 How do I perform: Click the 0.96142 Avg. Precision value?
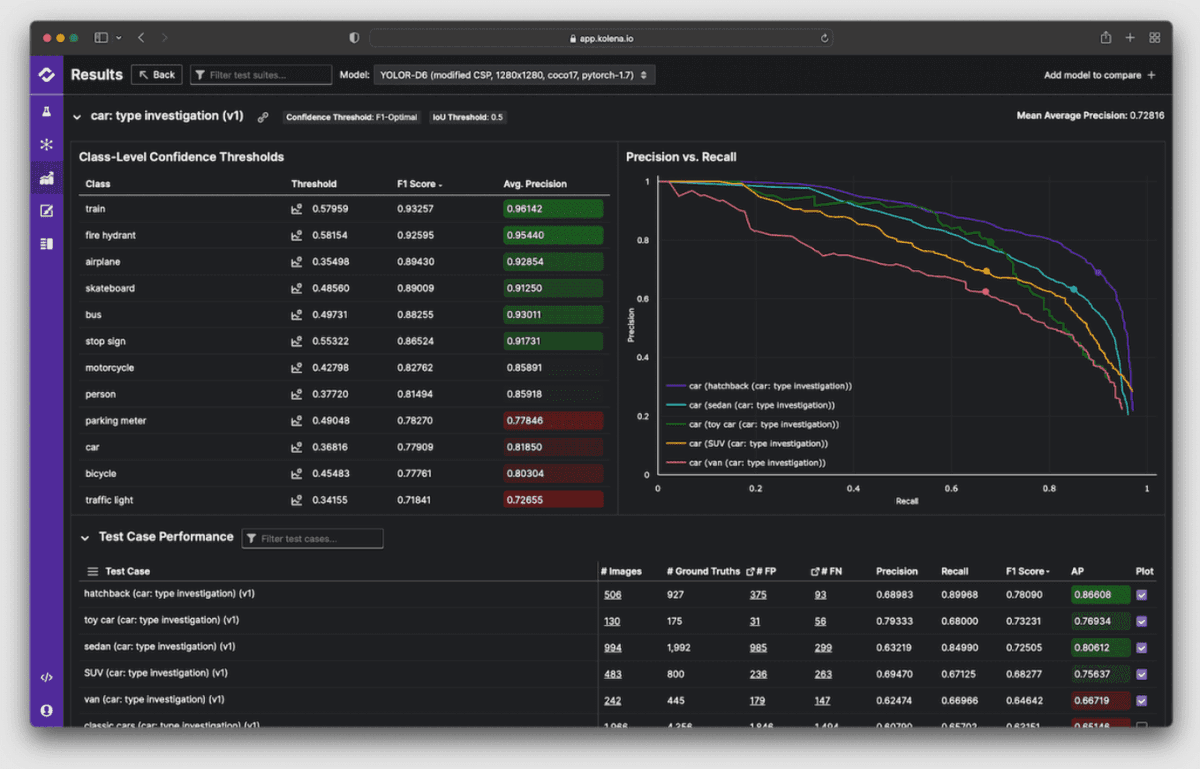(553, 209)
